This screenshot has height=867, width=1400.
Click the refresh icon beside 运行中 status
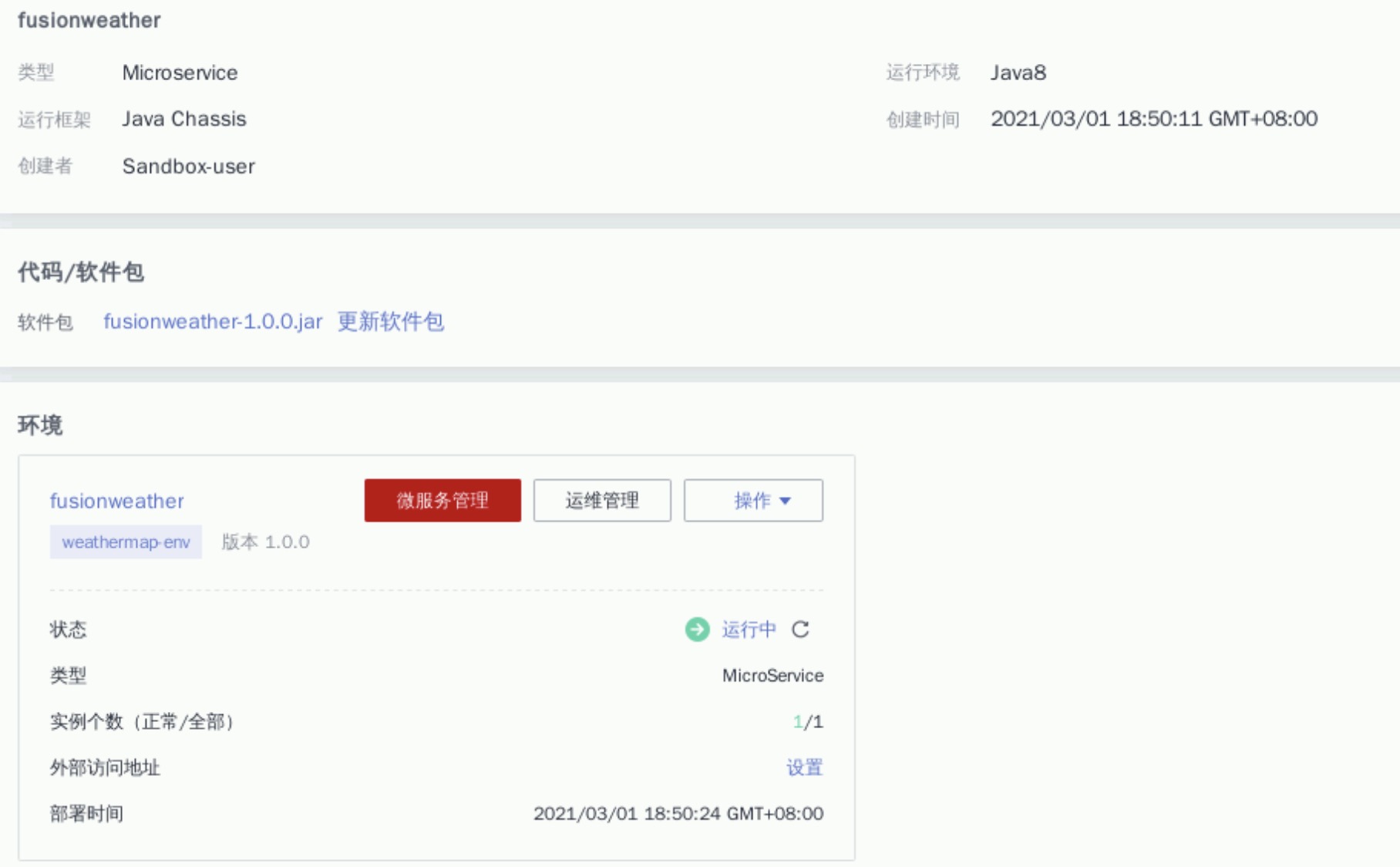(800, 629)
